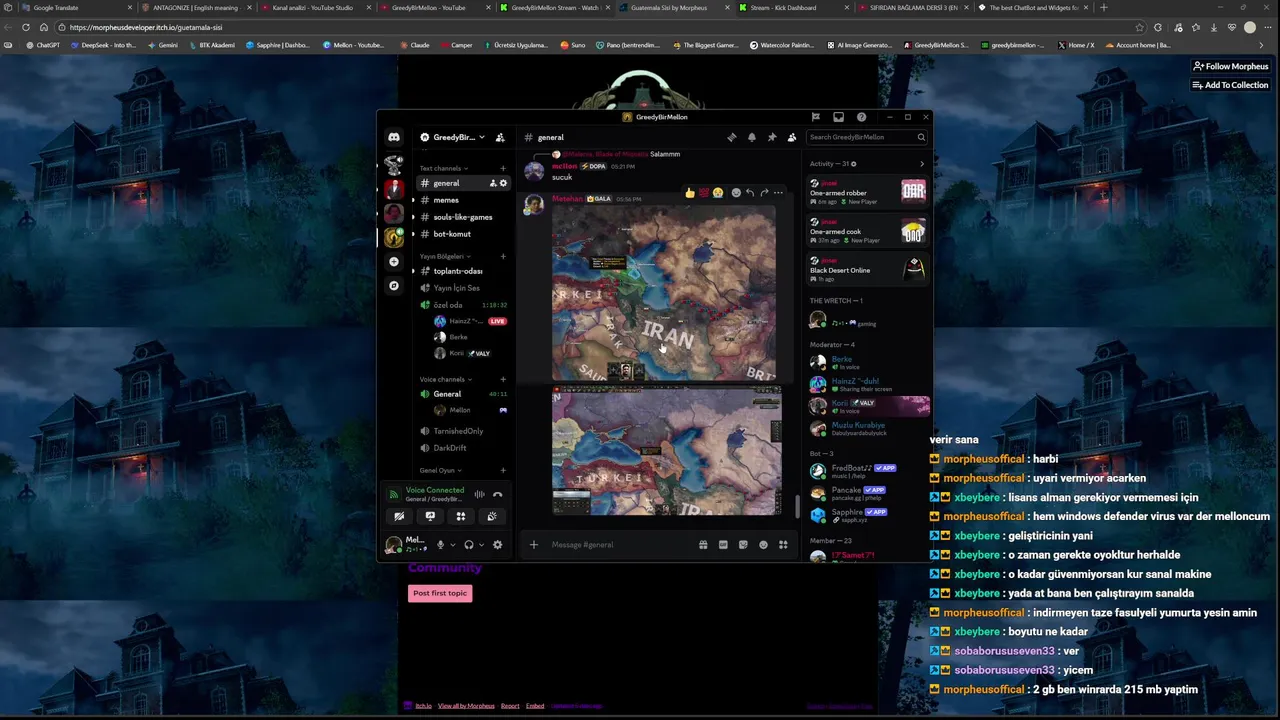Open gift icon in message bar

tap(703, 545)
